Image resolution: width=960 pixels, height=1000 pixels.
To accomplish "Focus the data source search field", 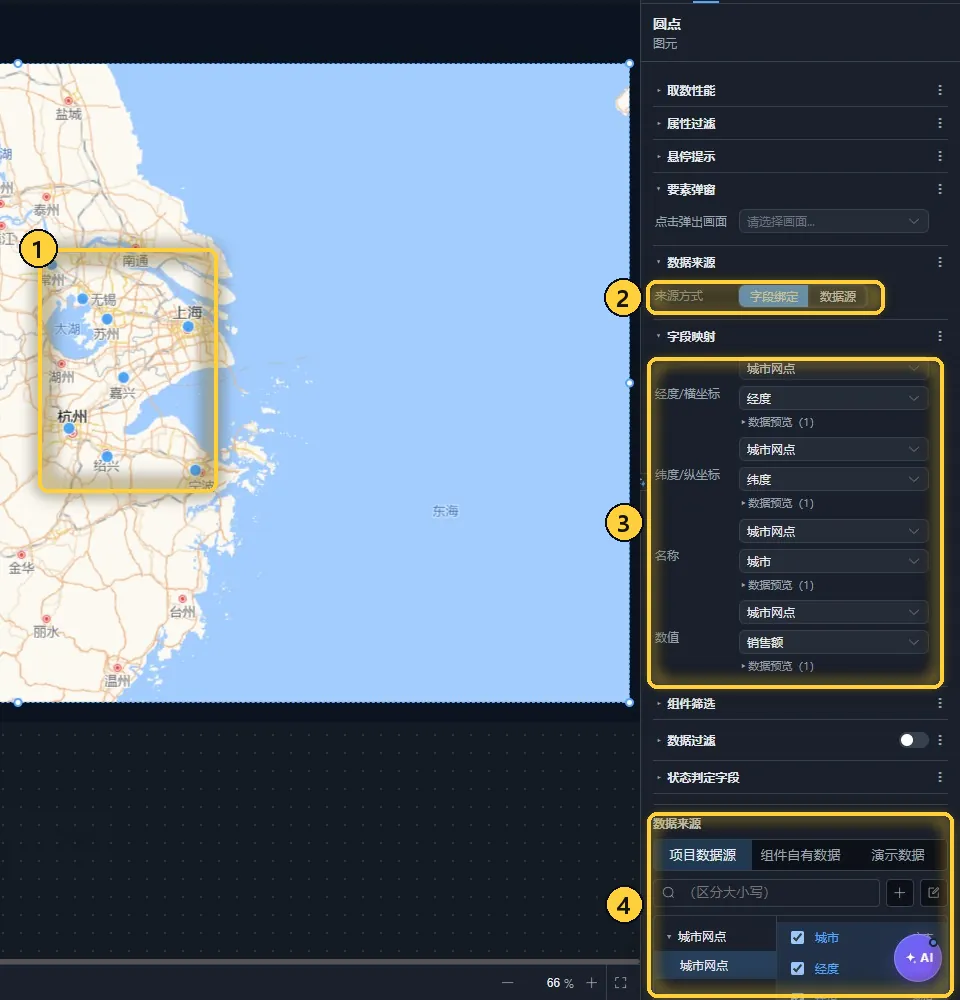I will click(767, 893).
